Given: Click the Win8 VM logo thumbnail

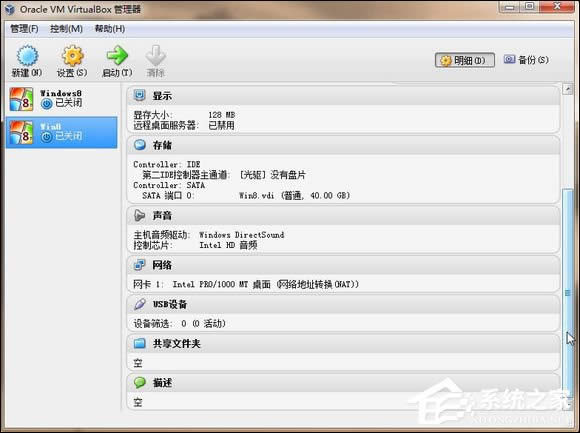Looking at the screenshot, I should coord(21,132).
